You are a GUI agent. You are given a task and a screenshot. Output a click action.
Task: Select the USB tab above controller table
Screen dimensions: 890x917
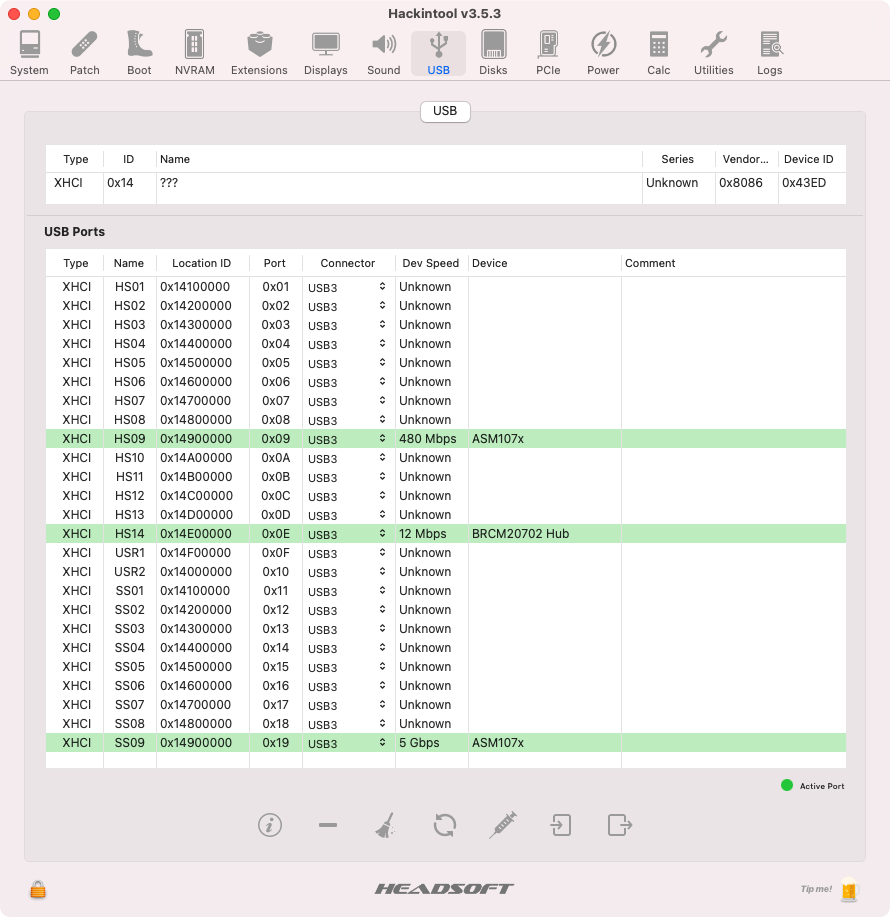coord(445,111)
